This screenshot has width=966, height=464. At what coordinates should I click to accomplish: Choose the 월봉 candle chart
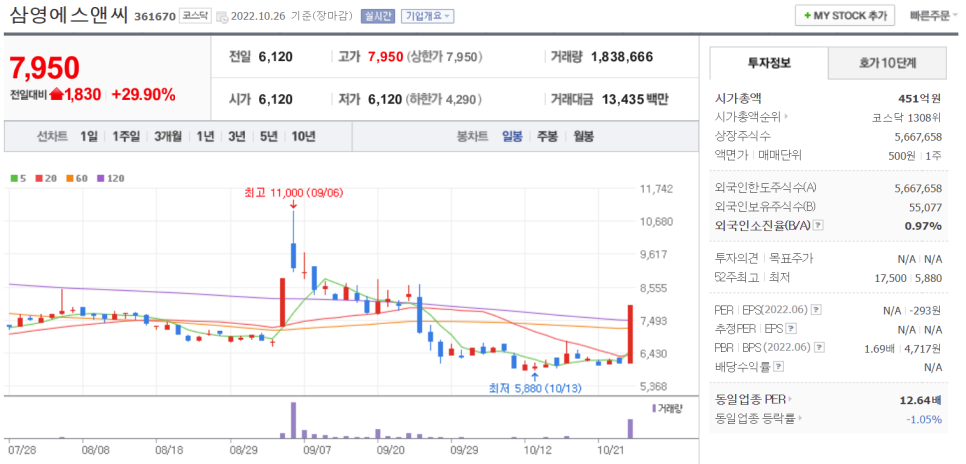tap(583, 137)
